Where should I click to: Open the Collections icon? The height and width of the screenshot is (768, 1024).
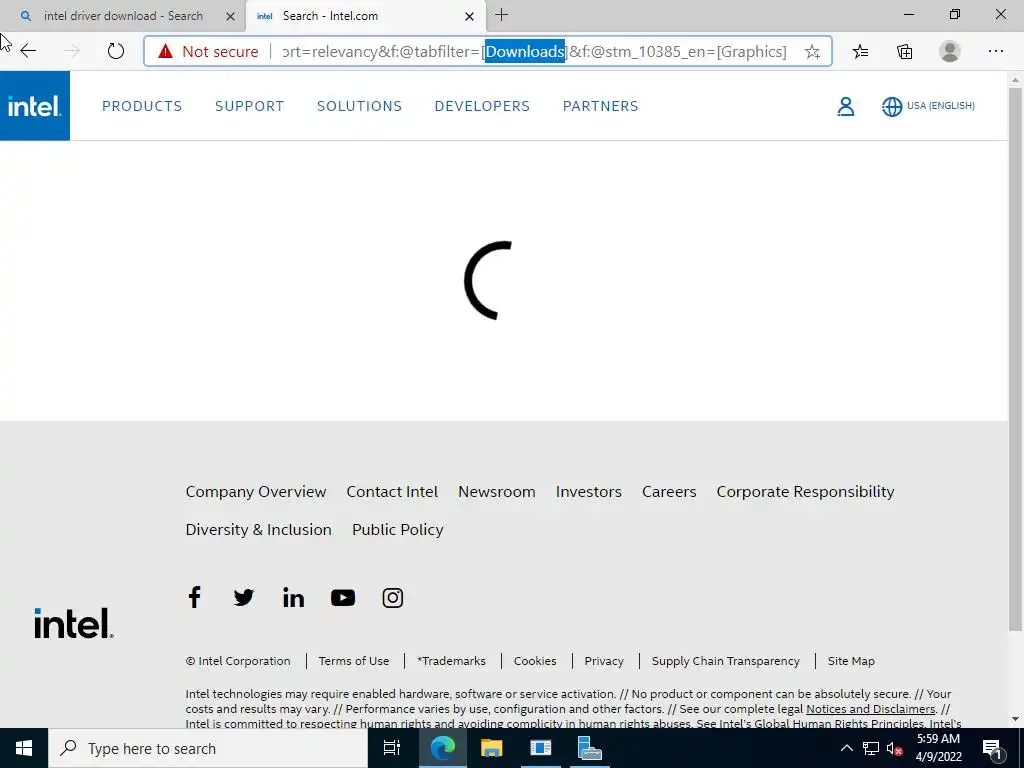(904, 52)
